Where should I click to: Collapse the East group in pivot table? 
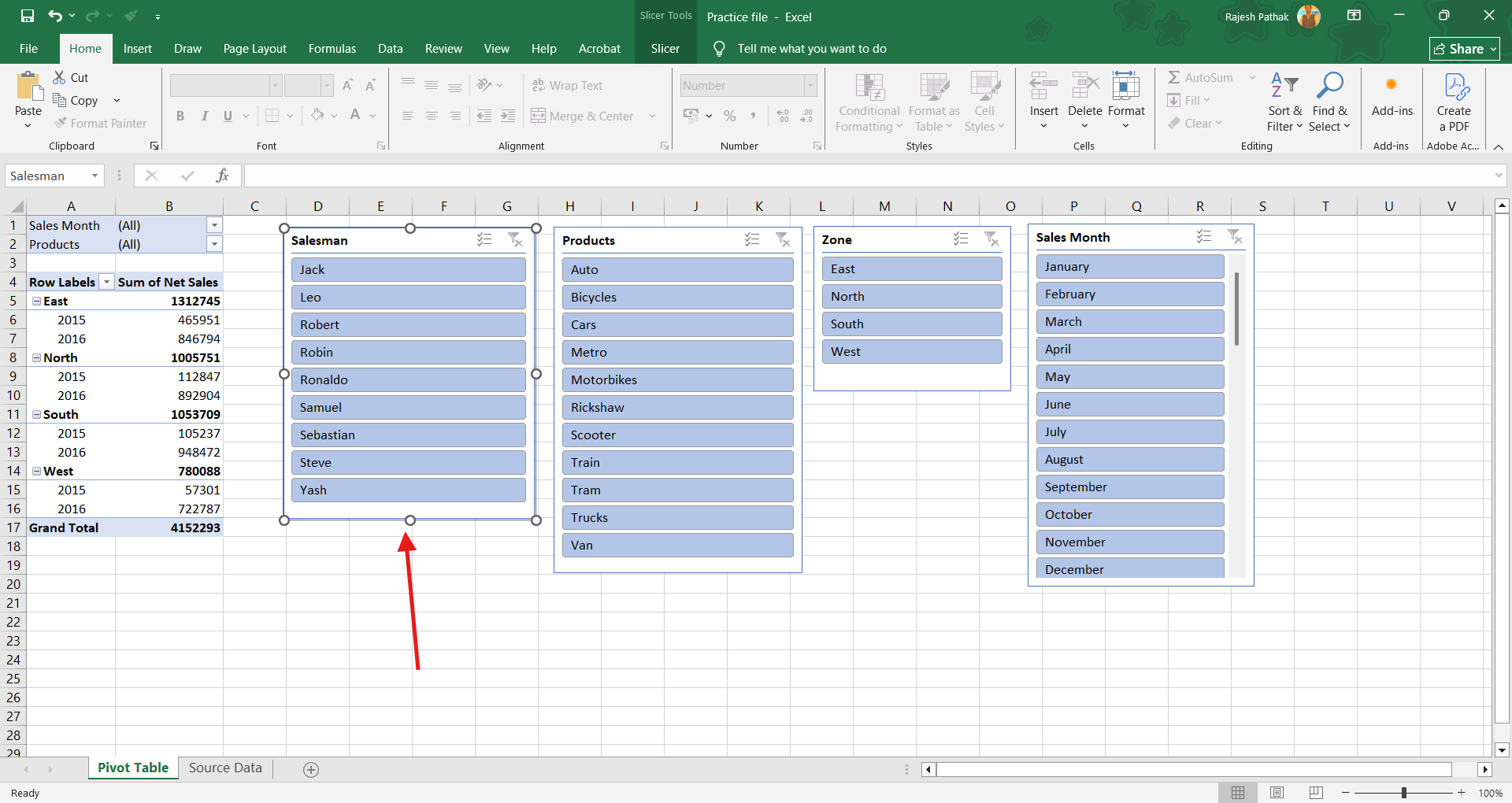click(x=36, y=301)
